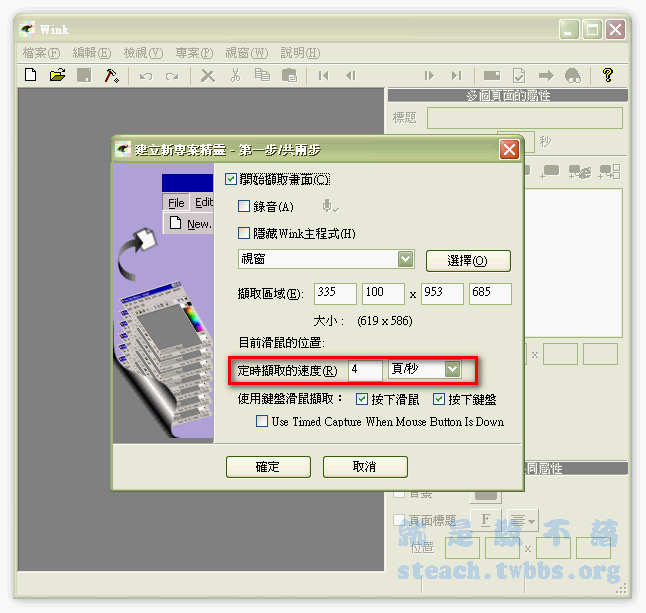
Task: Click the Copy toolbar icon
Action: point(262,75)
